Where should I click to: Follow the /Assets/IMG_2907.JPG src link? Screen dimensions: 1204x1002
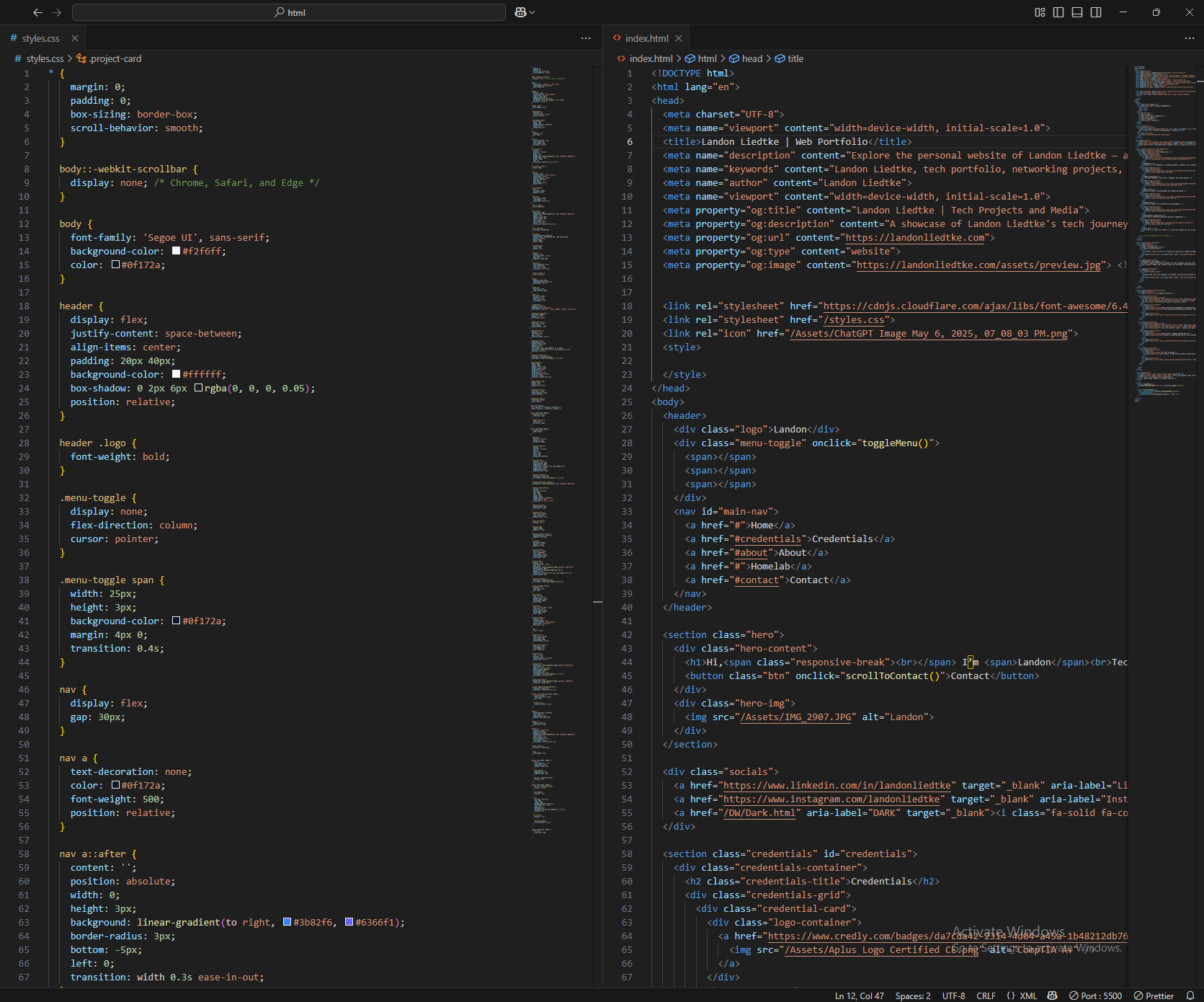(795, 717)
